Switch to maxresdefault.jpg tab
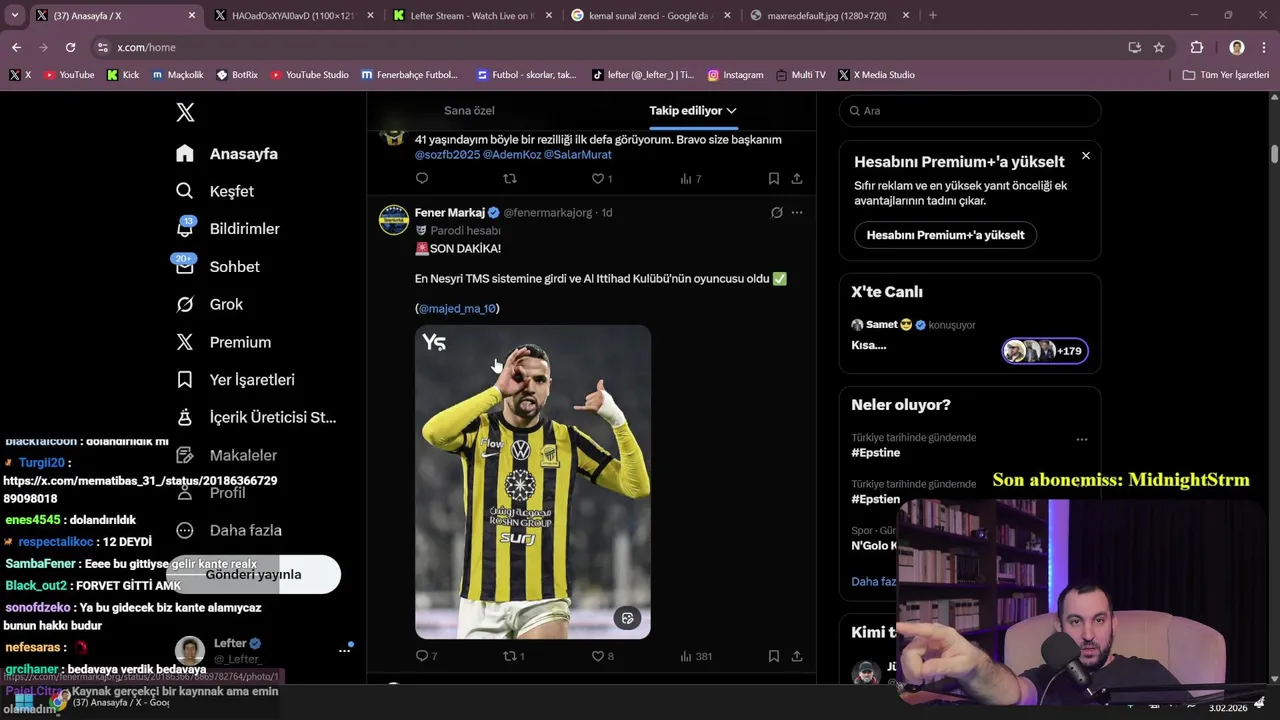Viewport: 1280px width, 720px height. click(x=828, y=15)
